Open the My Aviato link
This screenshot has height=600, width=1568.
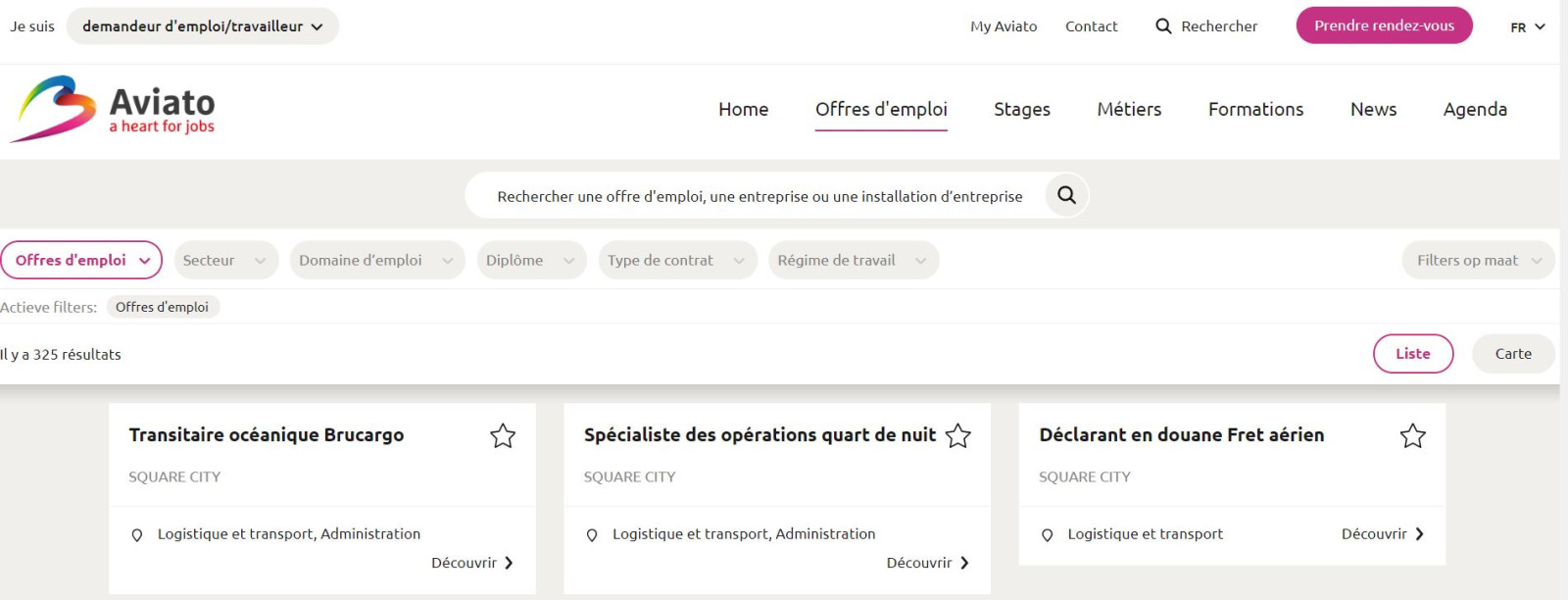coord(1004,26)
